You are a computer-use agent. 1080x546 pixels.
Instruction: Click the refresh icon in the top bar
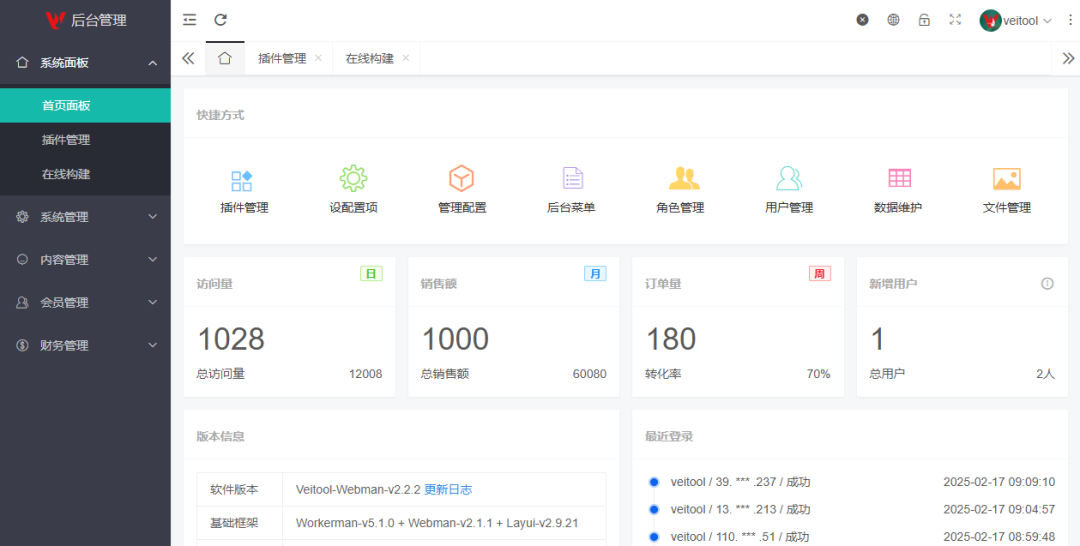220,20
